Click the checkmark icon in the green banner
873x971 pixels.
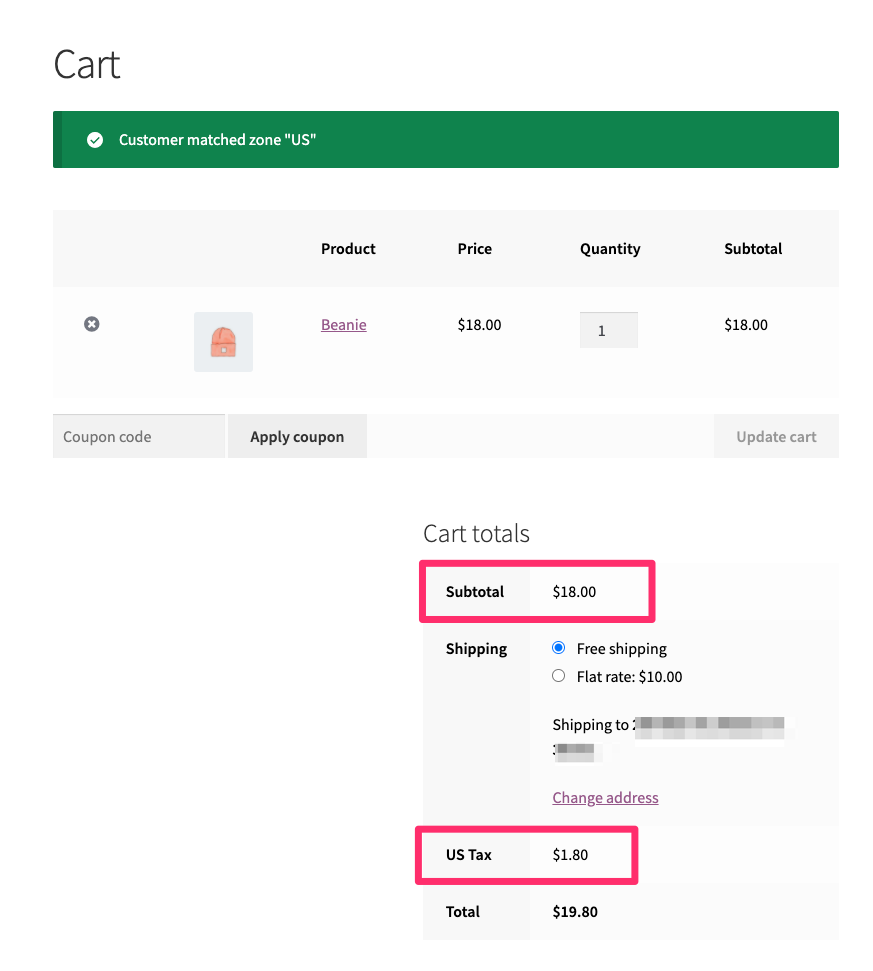[x=94, y=139]
